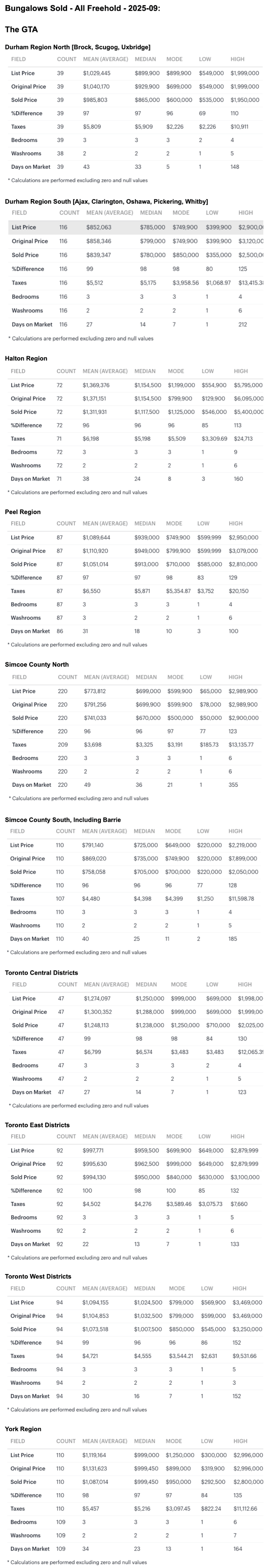The height and width of the screenshot is (1568, 271).
Task: Select Days on Market label in York Region table
Action: (30, 1548)
